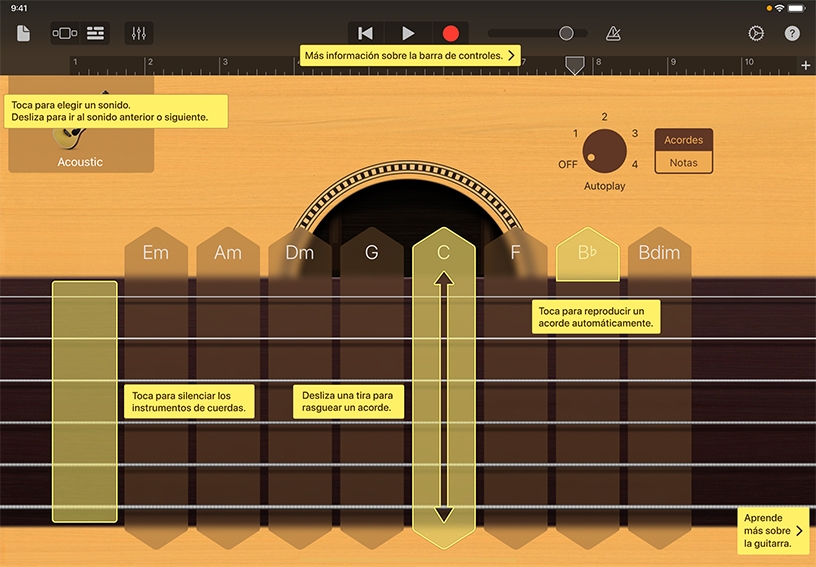Click 'Toca para elegir un sonido' tip
Screen dimensions: 816x567
click(116, 111)
